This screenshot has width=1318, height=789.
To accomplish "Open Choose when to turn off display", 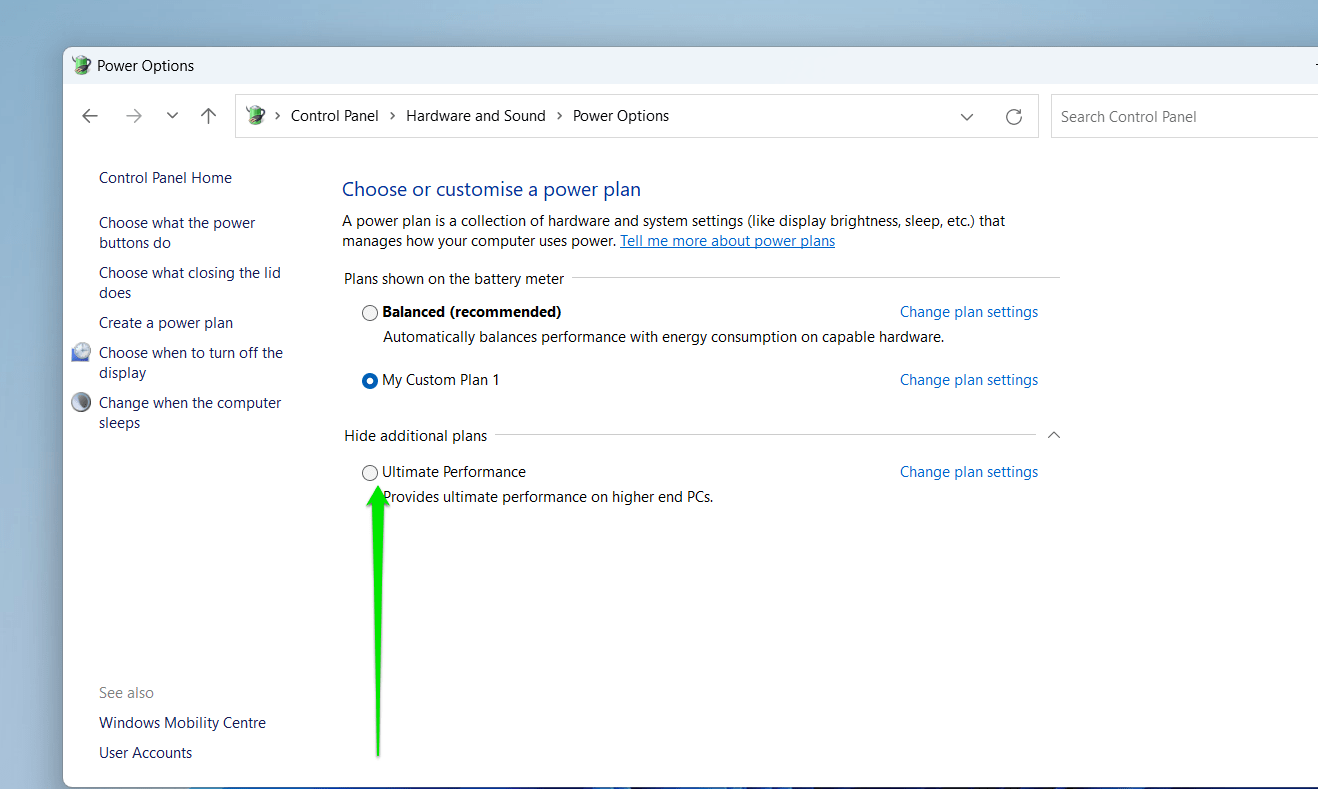I will click(191, 363).
